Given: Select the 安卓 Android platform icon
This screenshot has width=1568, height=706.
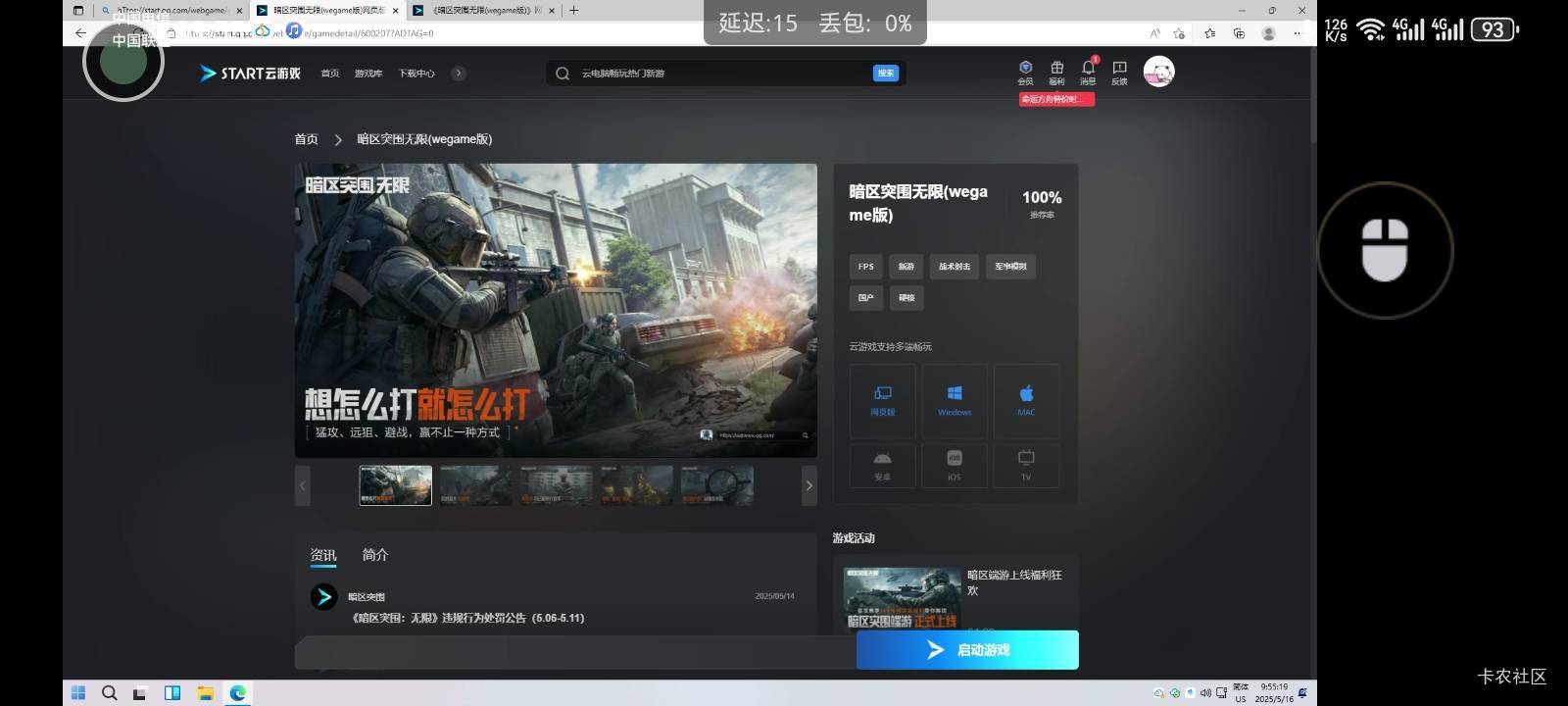Looking at the screenshot, I should coord(882,466).
